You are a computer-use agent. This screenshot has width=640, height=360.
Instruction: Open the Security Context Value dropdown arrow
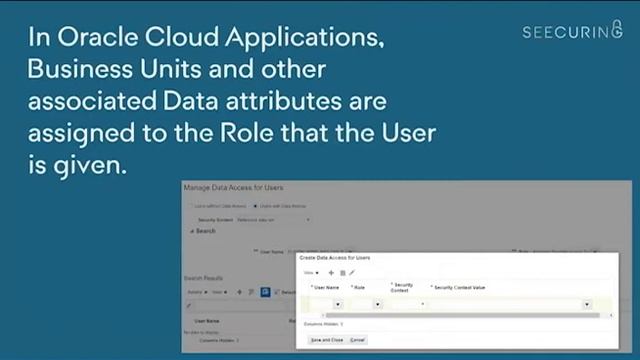click(587, 304)
